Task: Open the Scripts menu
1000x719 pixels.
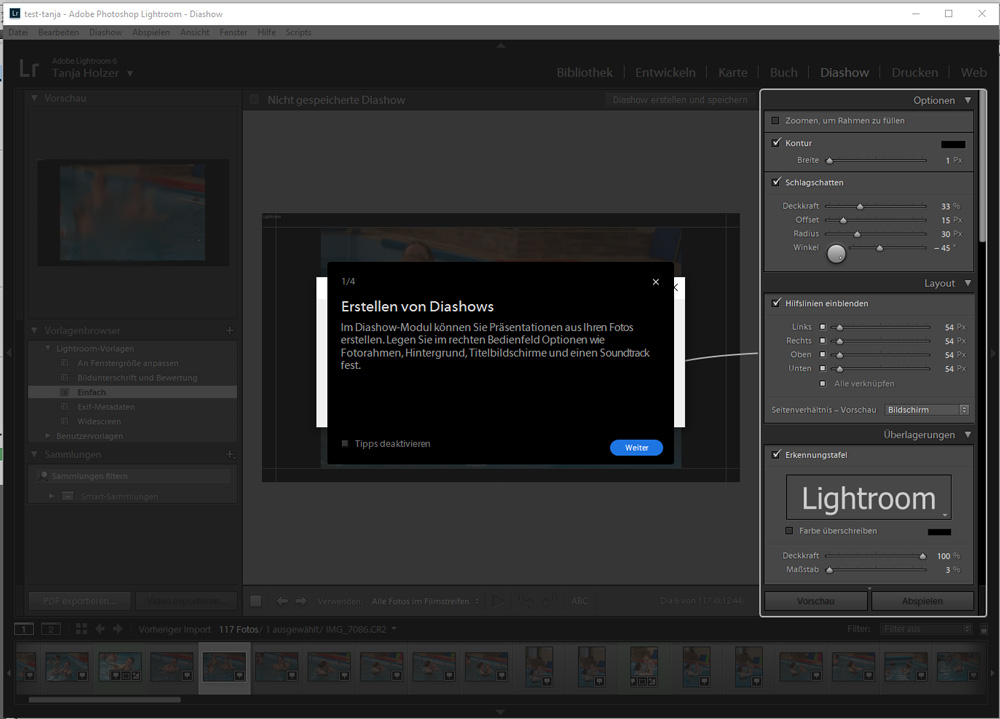Action: 298,33
